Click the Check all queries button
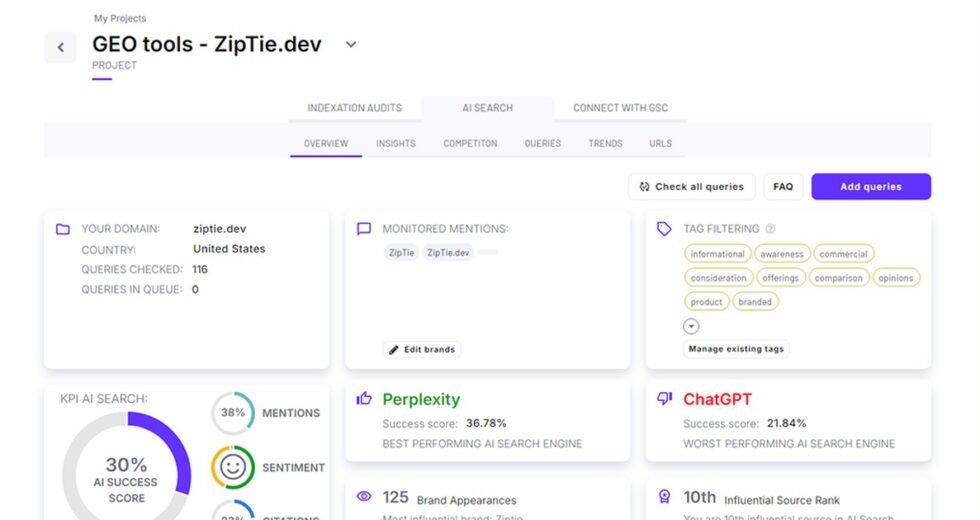The width and height of the screenshot is (980, 520). [691, 187]
